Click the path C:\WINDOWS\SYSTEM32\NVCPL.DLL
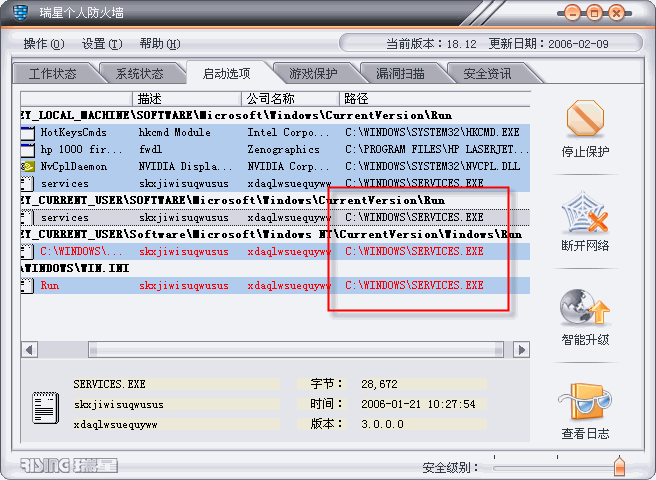 [432, 167]
